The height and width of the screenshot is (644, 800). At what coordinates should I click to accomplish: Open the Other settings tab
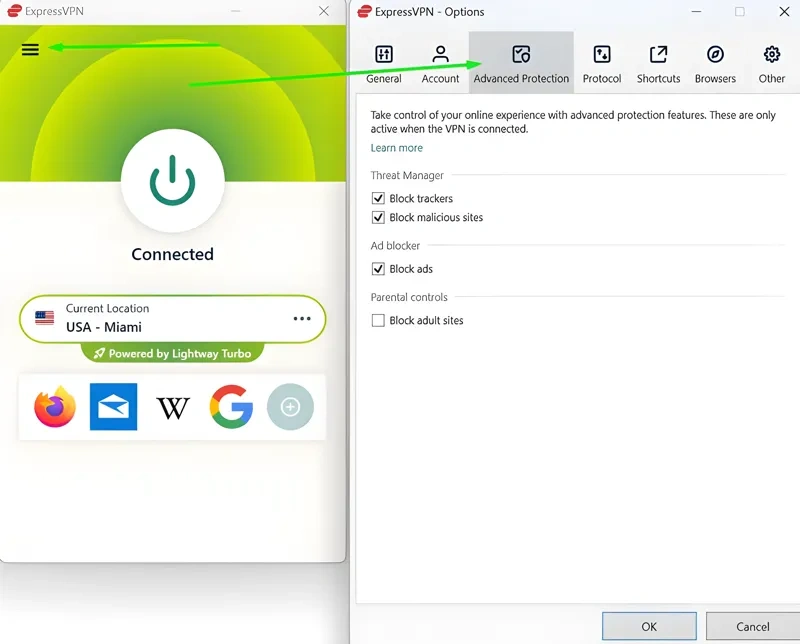click(771, 64)
